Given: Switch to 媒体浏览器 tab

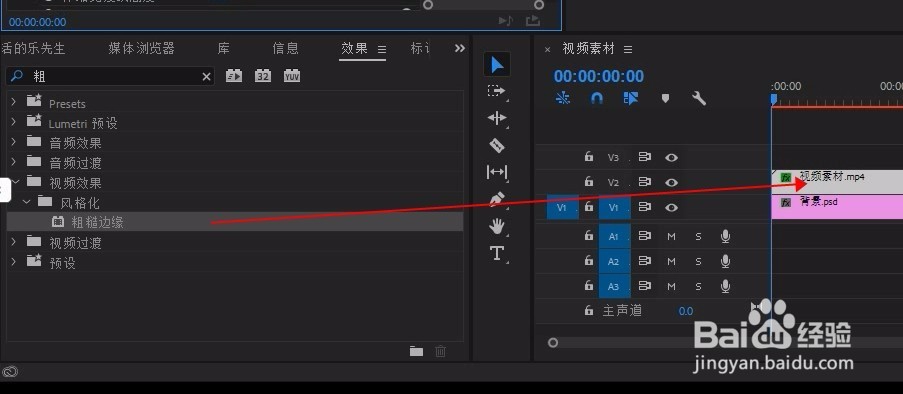Looking at the screenshot, I should coord(141,48).
